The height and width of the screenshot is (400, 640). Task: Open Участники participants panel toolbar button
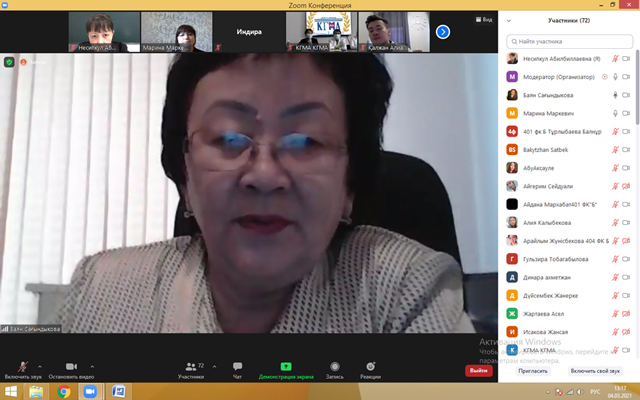[x=191, y=370]
